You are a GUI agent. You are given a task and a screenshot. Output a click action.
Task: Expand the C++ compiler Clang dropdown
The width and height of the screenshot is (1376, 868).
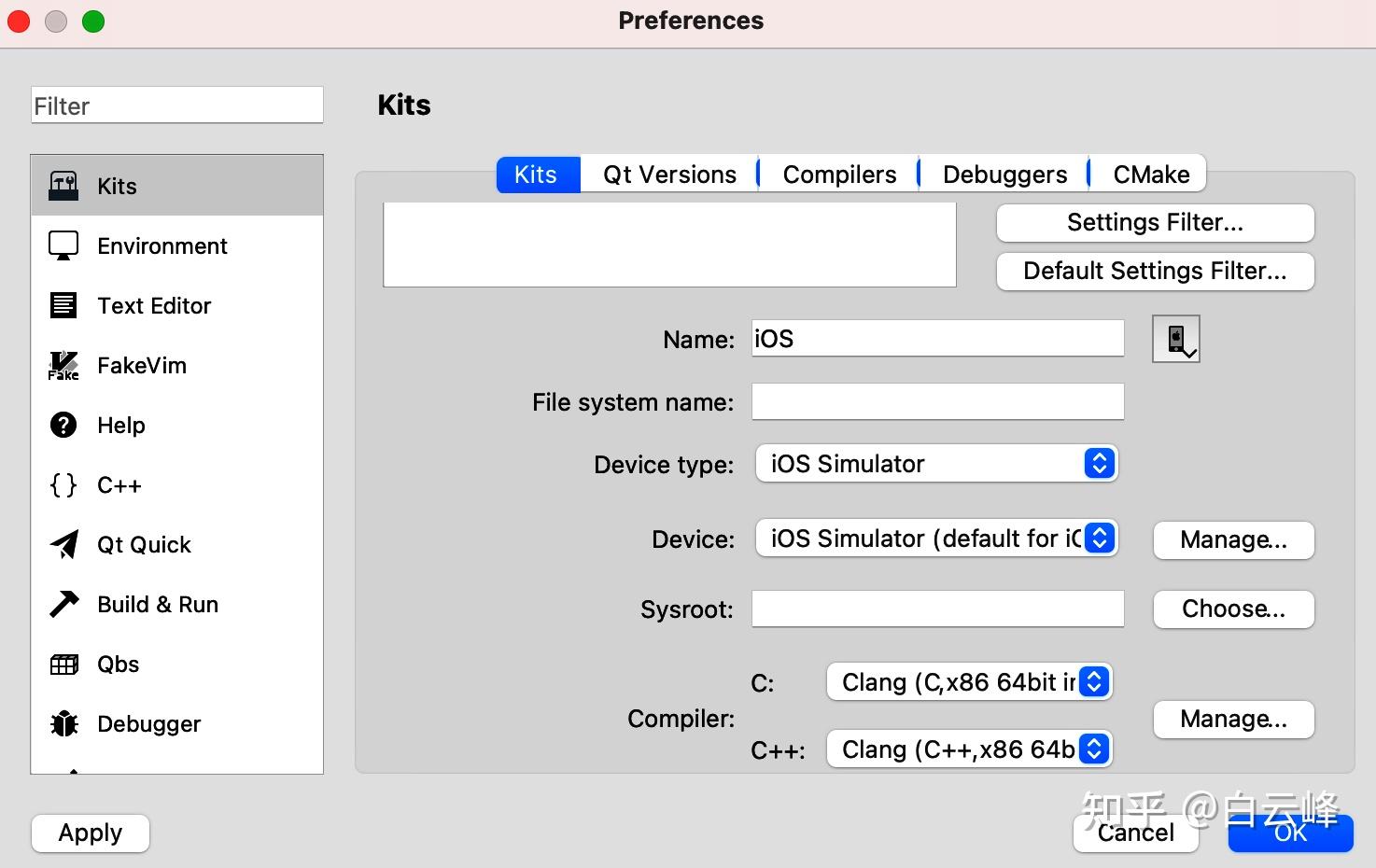969,749
